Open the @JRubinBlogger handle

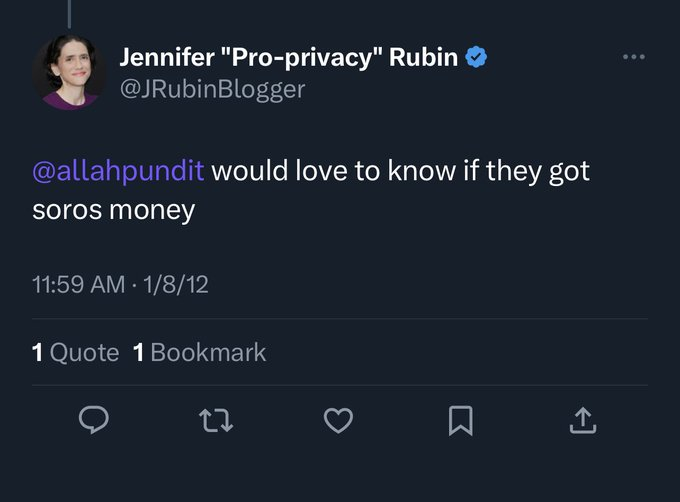(212, 90)
